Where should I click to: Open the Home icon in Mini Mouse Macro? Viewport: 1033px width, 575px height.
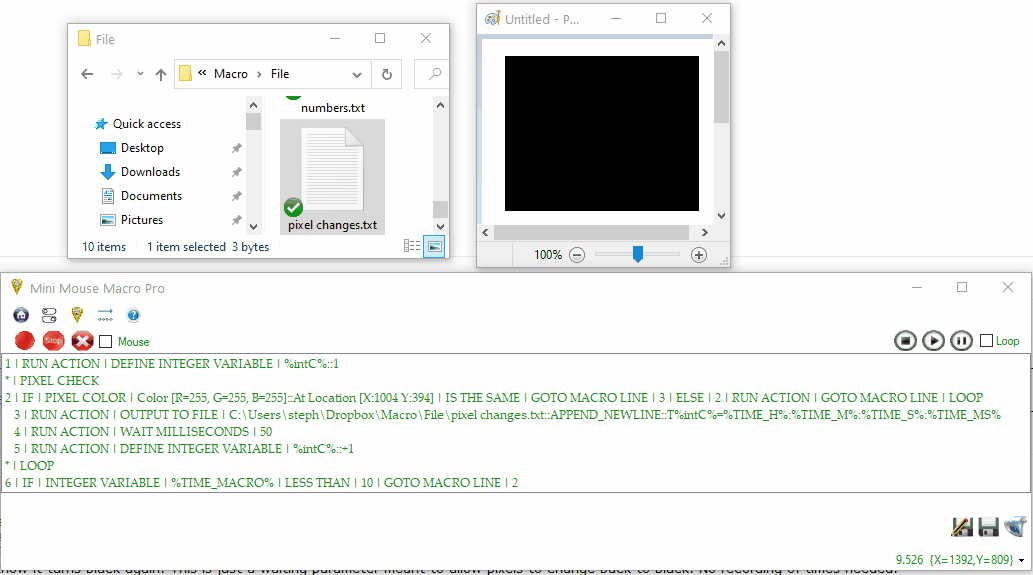(20, 315)
